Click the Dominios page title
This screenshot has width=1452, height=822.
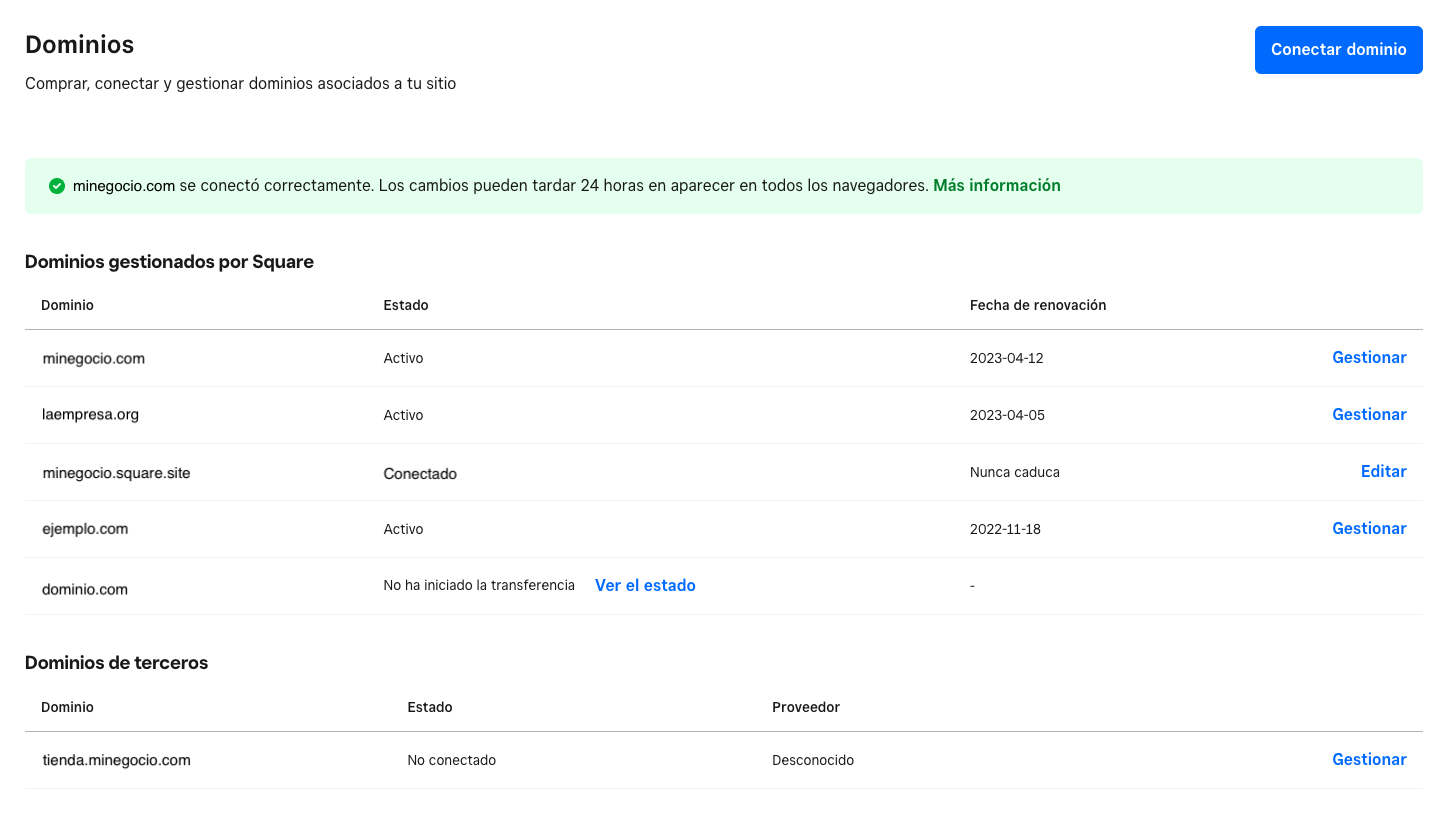[80, 45]
